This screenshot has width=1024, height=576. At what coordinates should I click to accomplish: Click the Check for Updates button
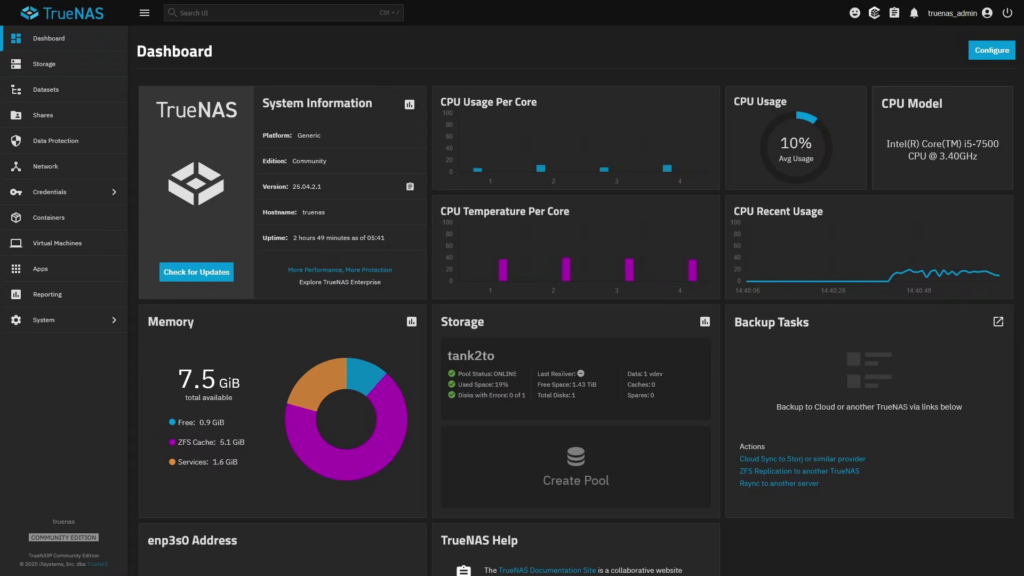click(x=196, y=272)
